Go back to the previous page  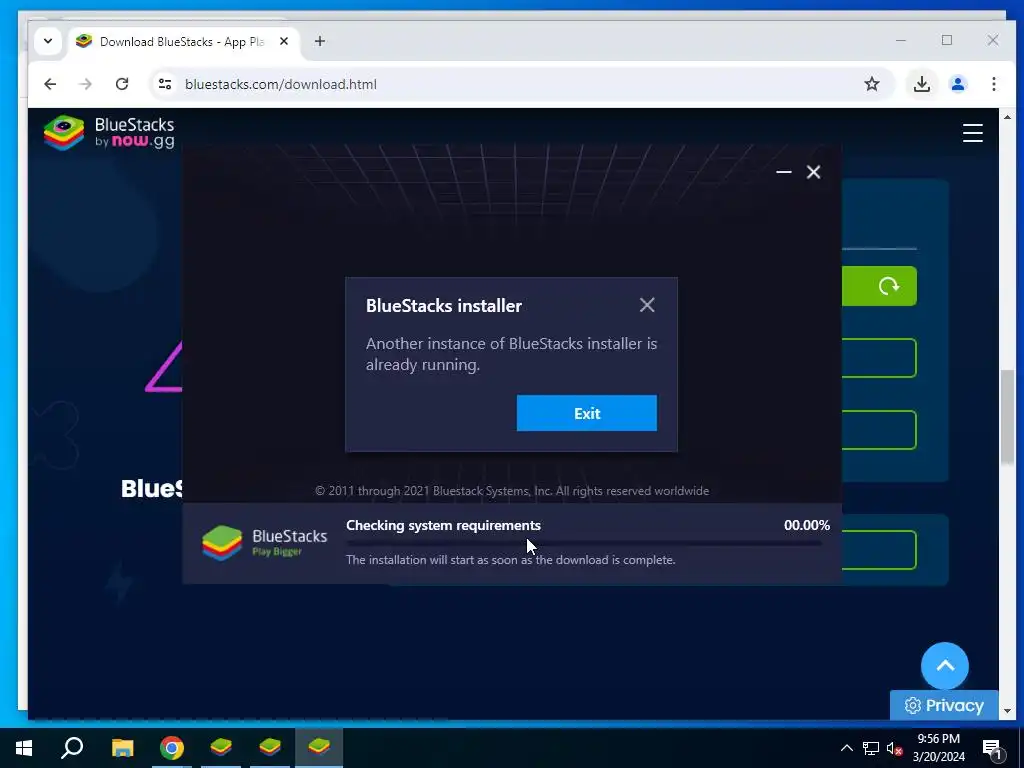[x=50, y=84]
